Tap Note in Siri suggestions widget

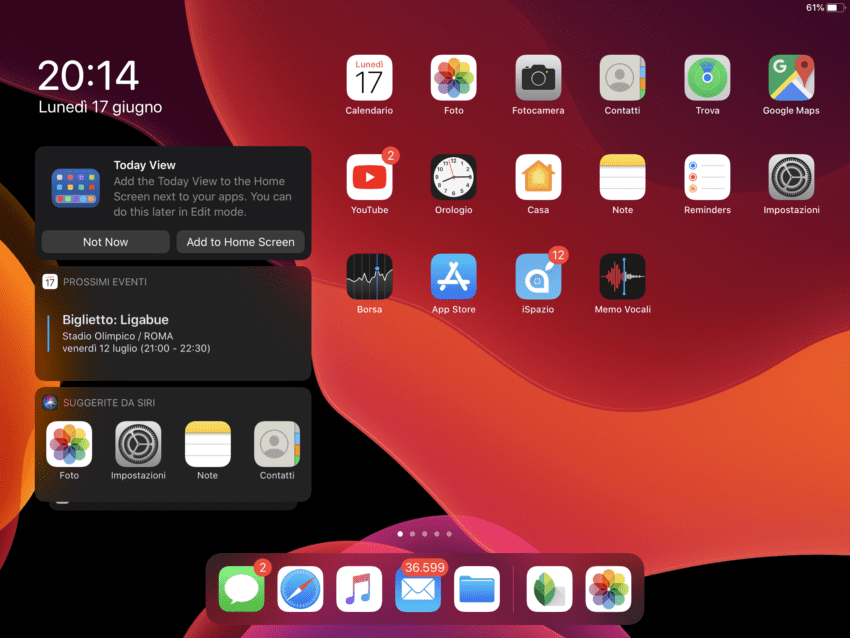[x=208, y=444]
